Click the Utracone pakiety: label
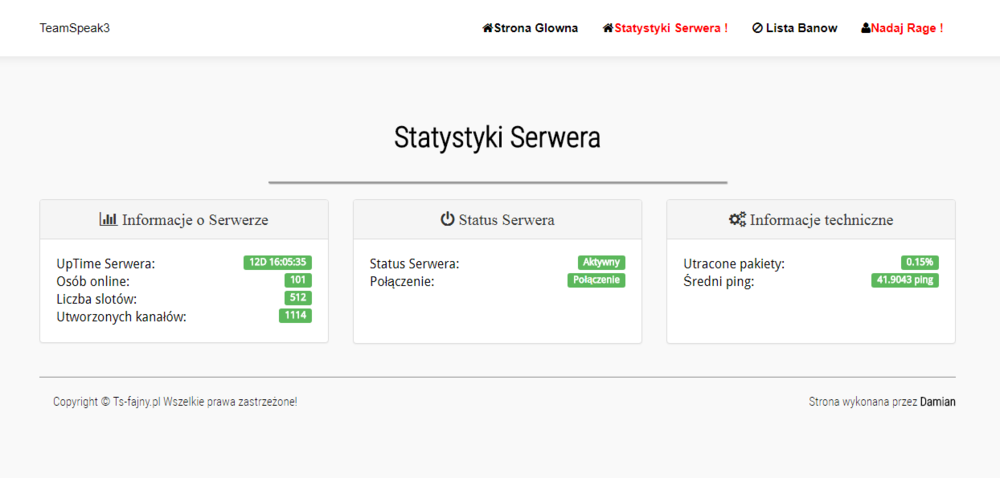The height and width of the screenshot is (478, 1000). [x=734, y=264]
